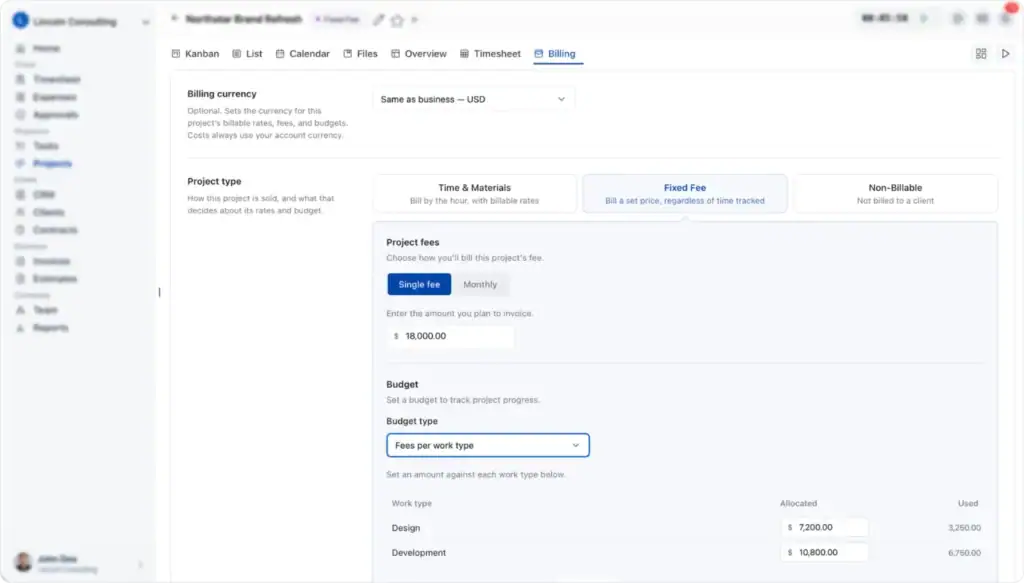Screen dimensions: 1024x583
Task: Click the Development allocated amount field
Action: [x=825, y=552]
